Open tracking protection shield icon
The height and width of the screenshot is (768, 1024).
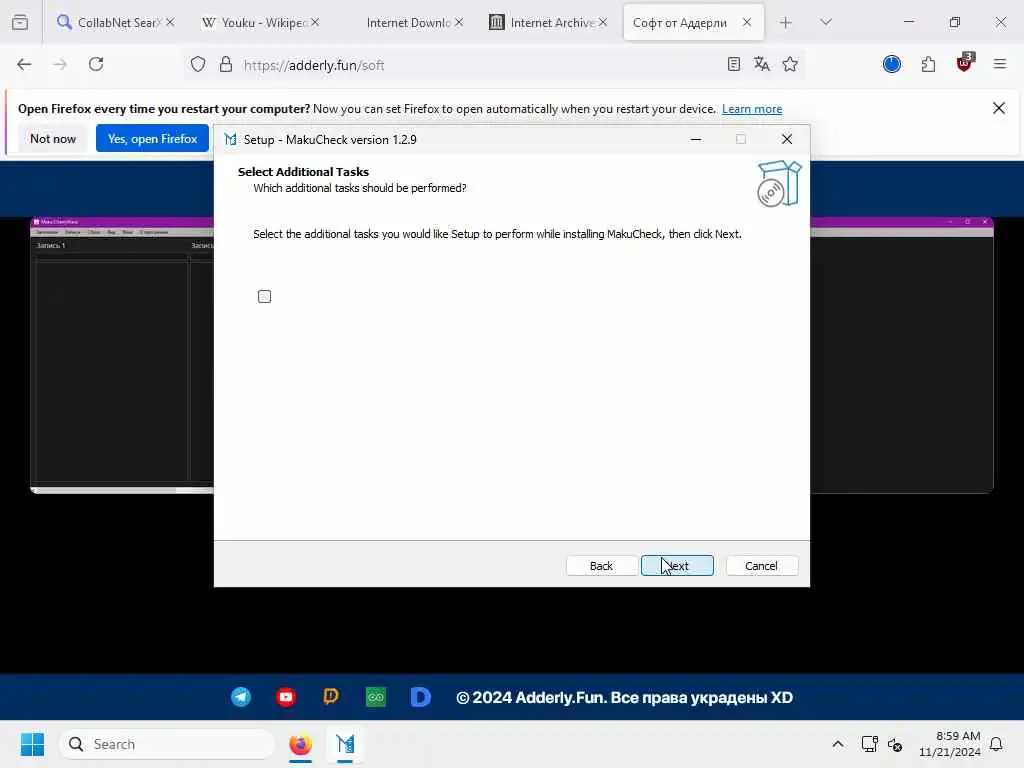[x=198, y=64]
